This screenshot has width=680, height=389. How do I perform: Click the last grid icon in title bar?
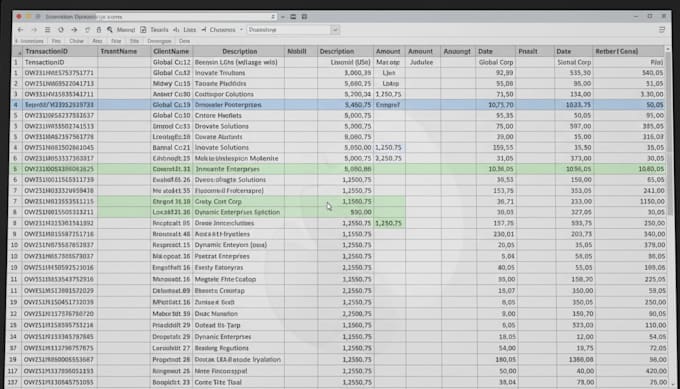[x=304, y=16]
